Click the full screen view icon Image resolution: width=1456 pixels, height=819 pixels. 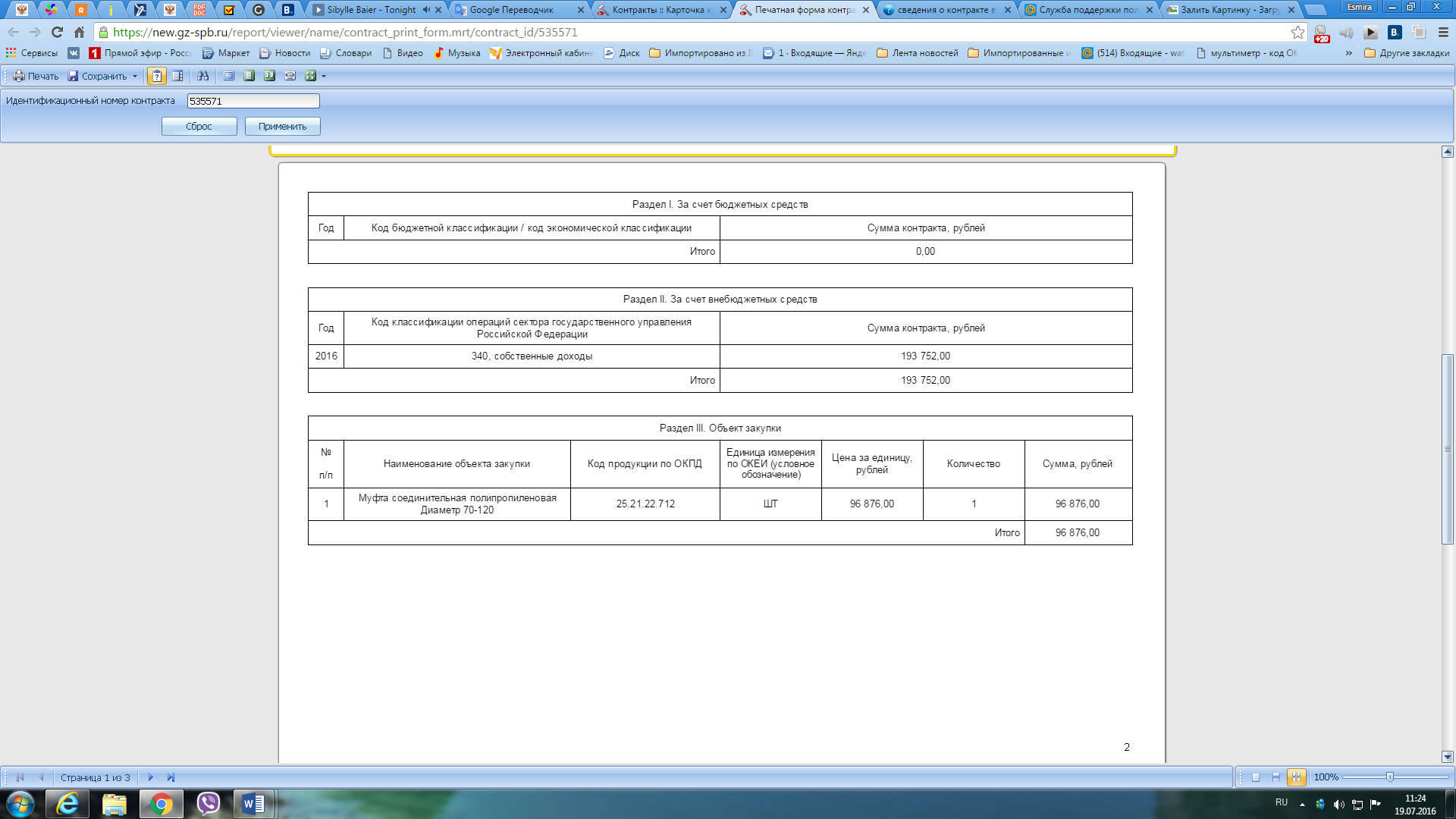tap(228, 76)
